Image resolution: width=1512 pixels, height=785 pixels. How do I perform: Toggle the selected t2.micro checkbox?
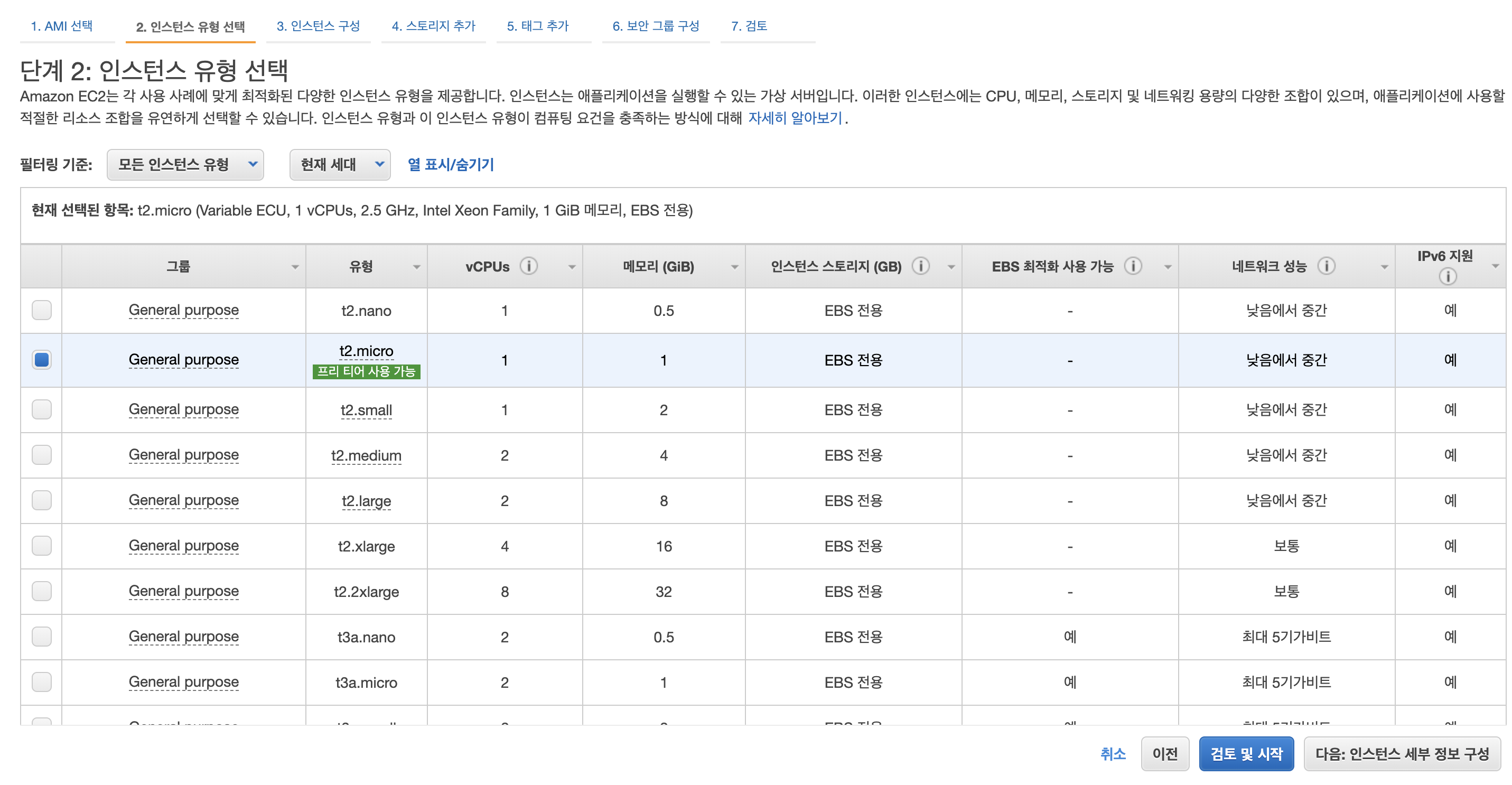coord(42,360)
